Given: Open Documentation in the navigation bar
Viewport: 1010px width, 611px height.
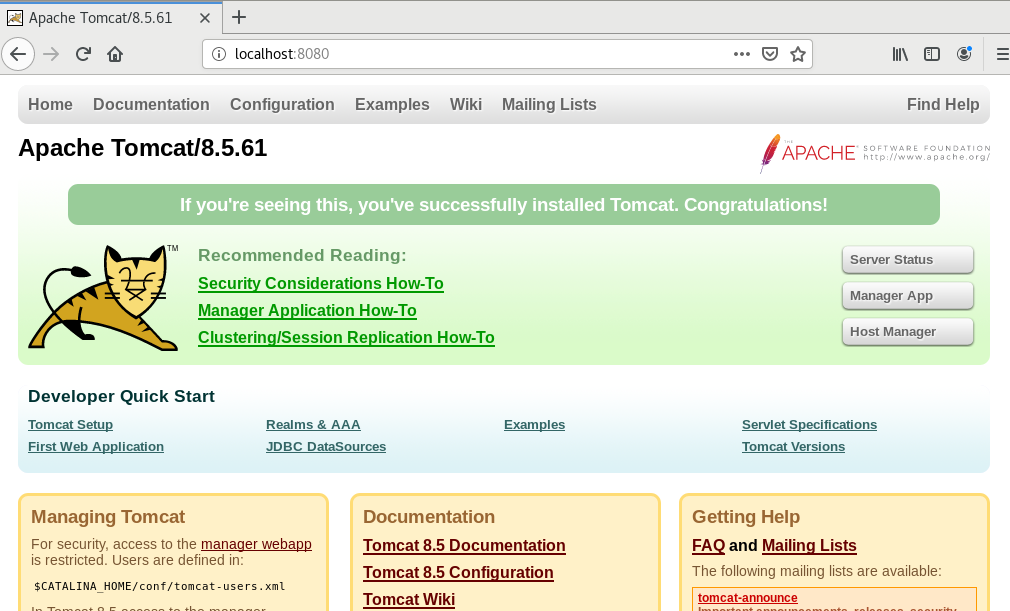Looking at the screenshot, I should click(x=151, y=104).
